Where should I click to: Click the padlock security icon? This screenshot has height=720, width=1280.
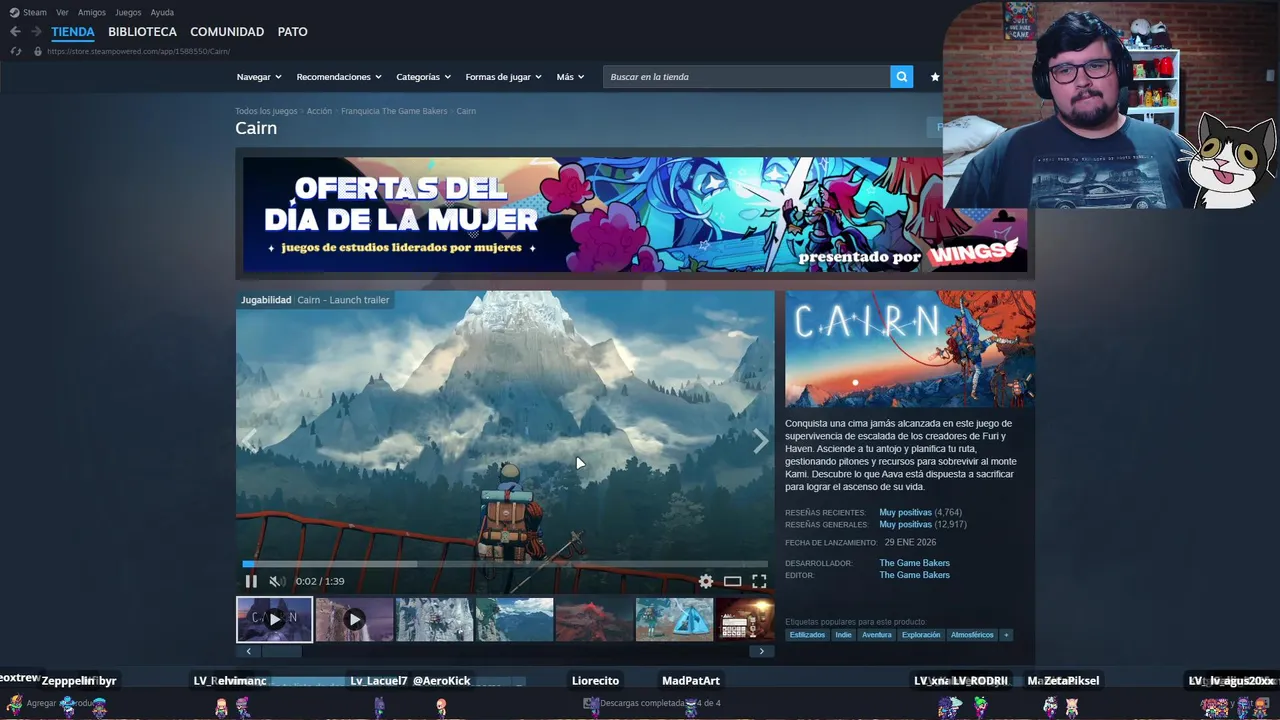point(38,51)
